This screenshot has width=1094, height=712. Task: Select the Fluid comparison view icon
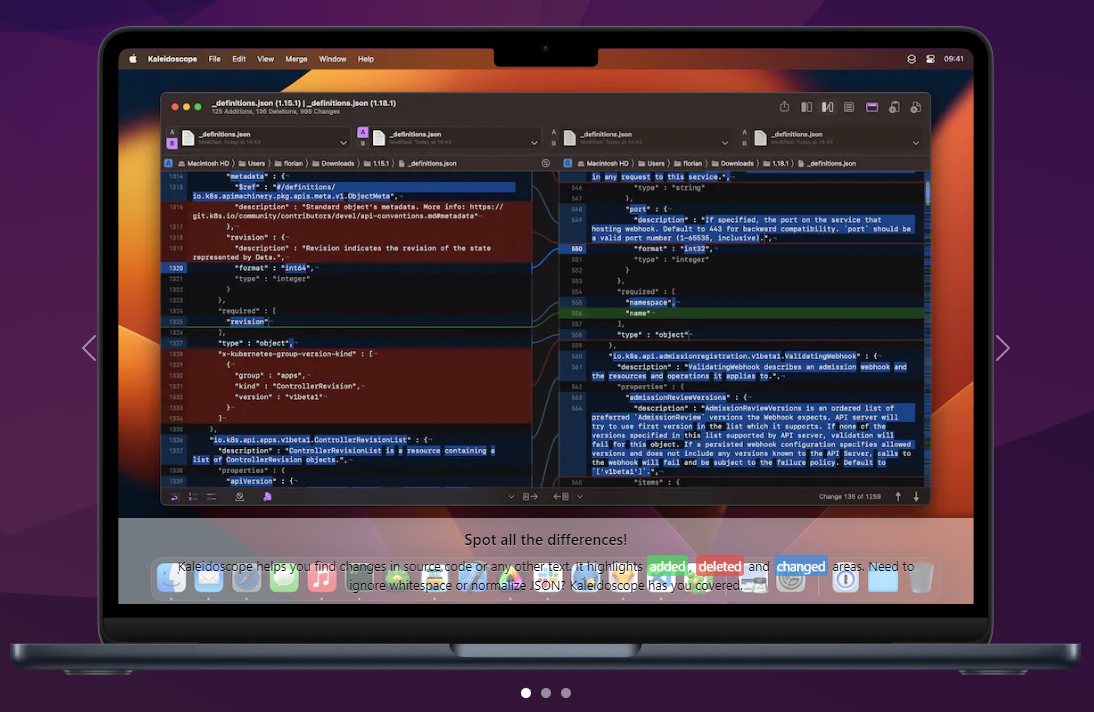tap(827, 107)
